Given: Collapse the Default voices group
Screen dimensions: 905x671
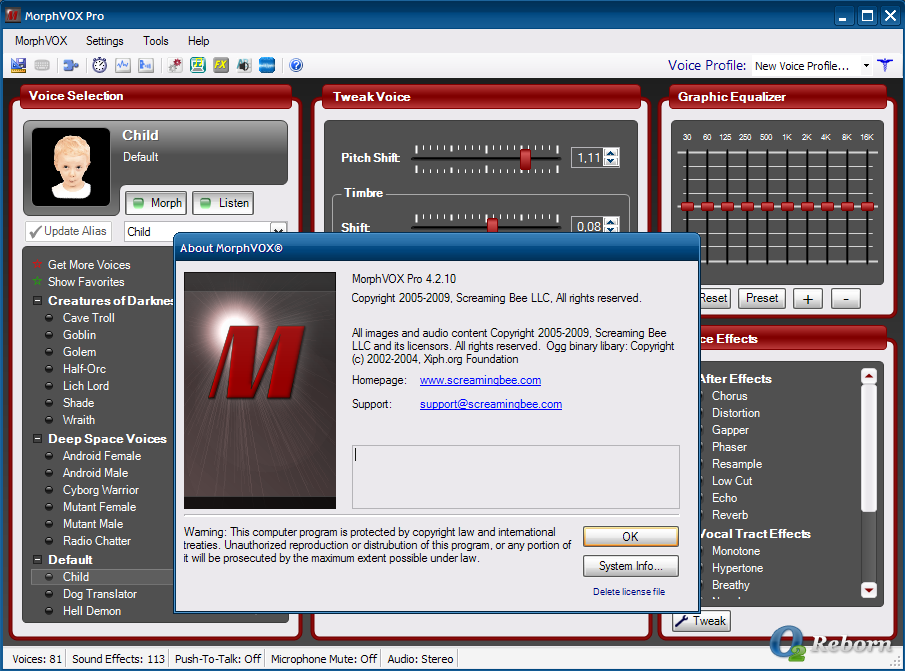Looking at the screenshot, I should [x=38, y=560].
